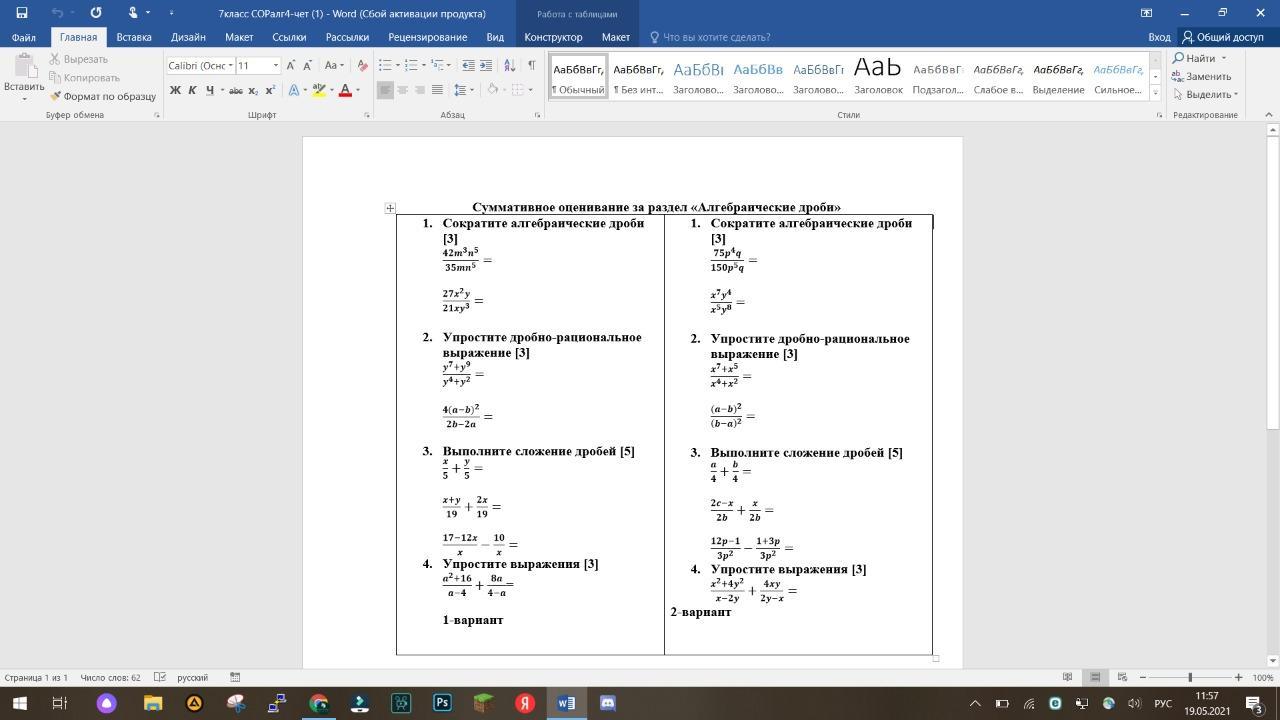
Task: Click the text effects glowing A icon
Action: click(294, 90)
